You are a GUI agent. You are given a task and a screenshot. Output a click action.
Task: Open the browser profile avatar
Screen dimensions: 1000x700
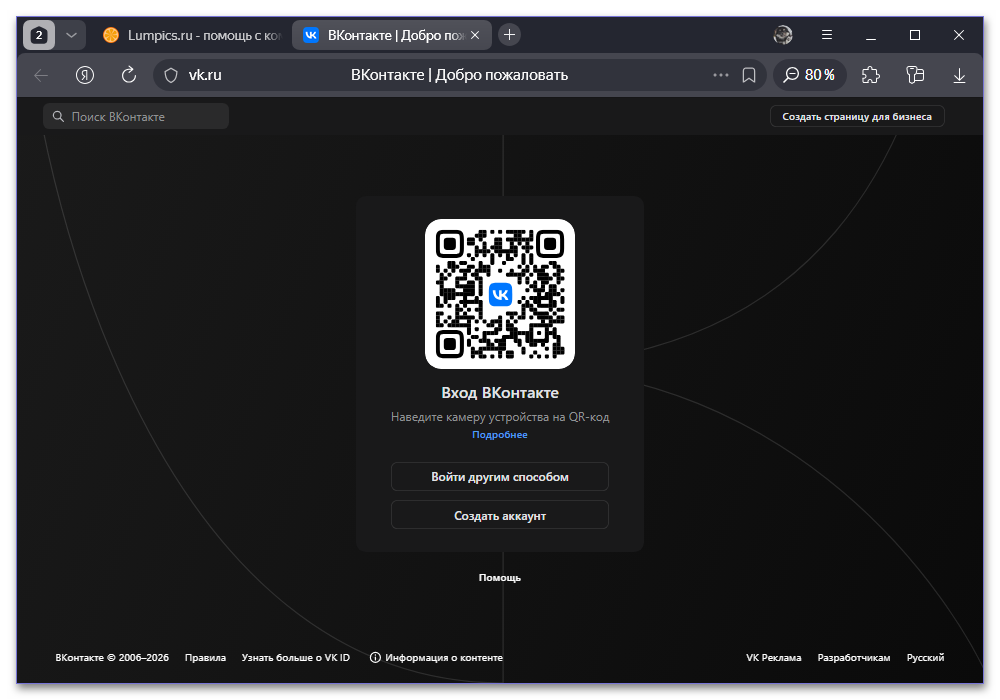pyautogui.click(x=783, y=35)
